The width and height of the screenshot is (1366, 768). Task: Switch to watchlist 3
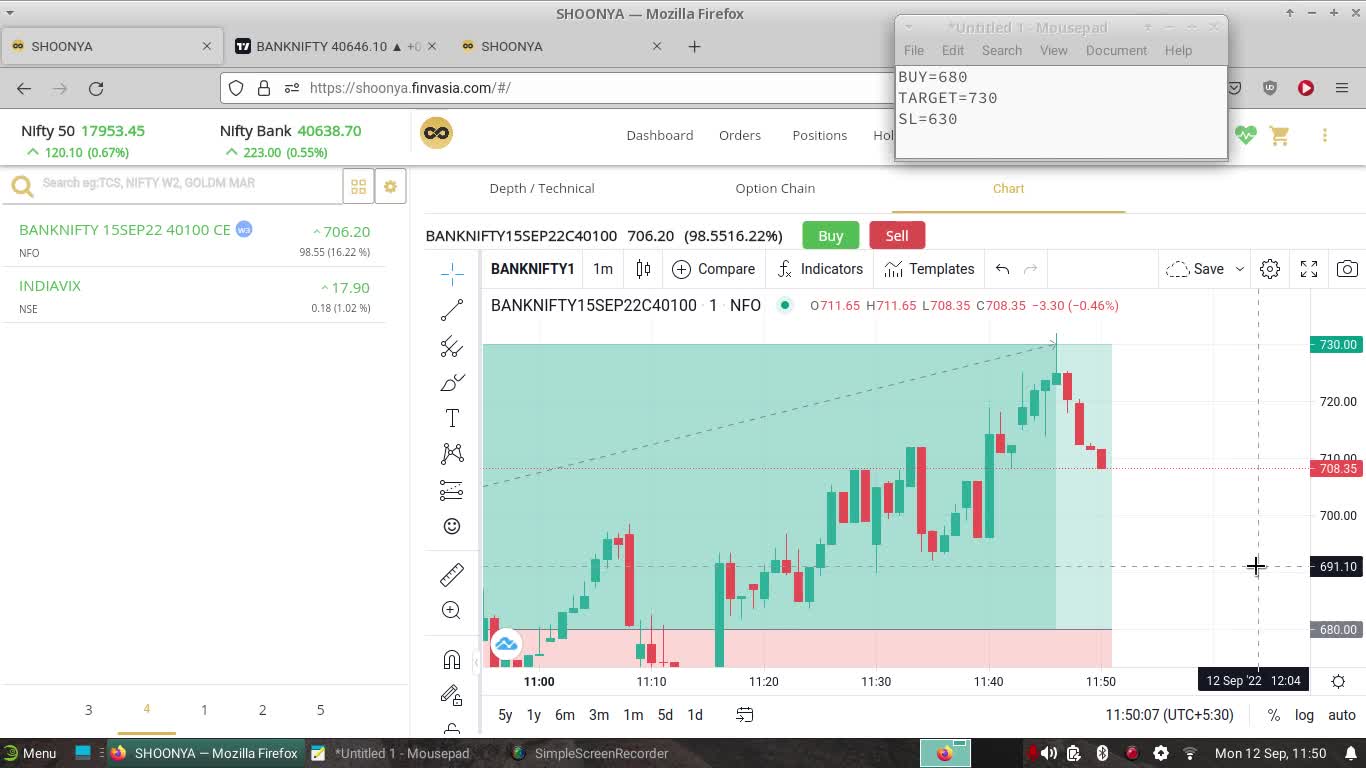coord(88,710)
